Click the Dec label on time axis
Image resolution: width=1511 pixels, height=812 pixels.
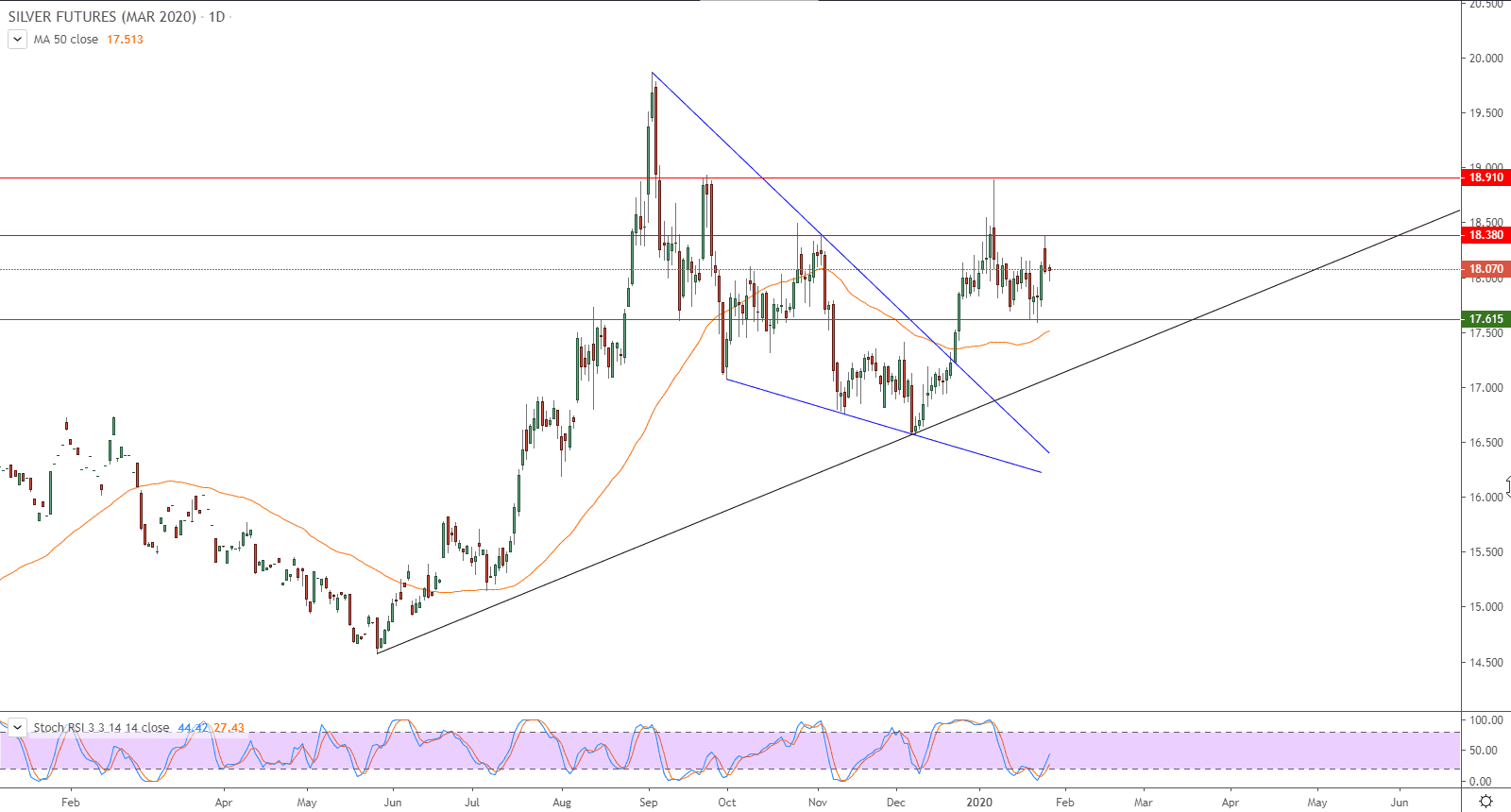click(895, 803)
